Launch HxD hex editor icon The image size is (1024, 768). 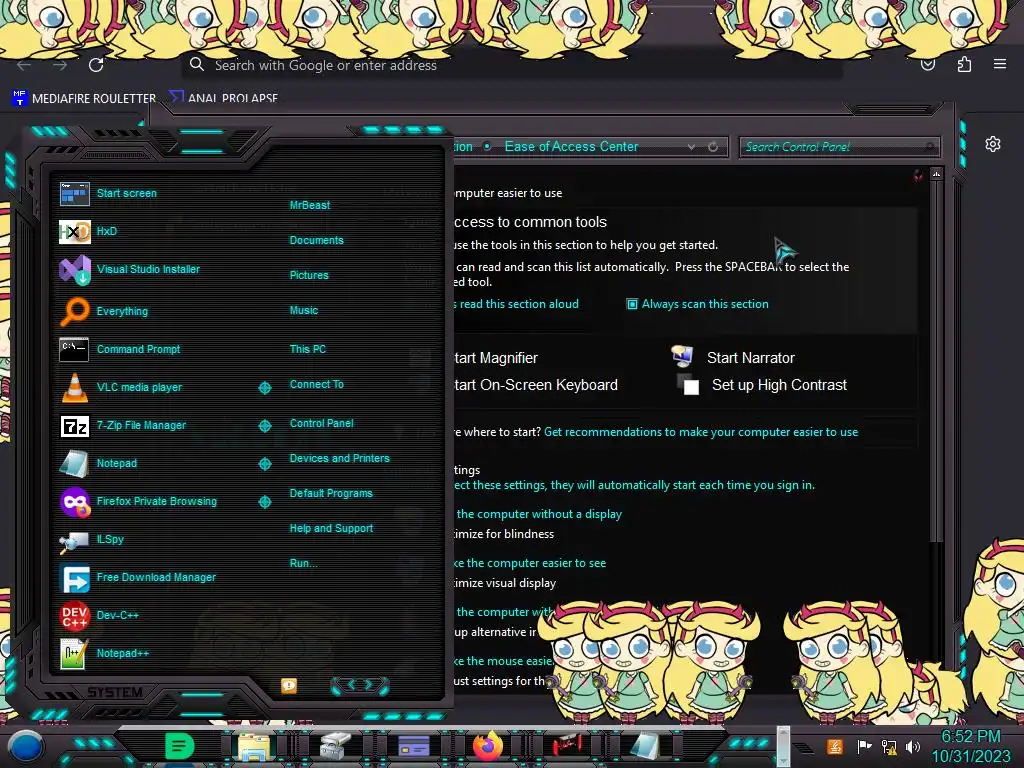pos(74,231)
